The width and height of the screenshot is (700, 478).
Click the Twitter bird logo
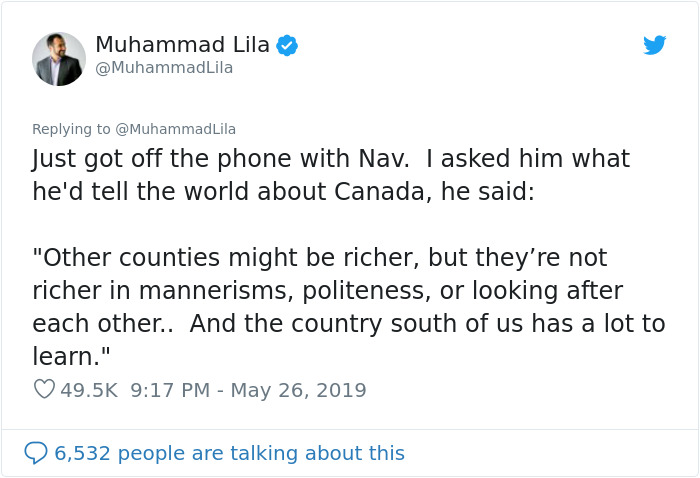click(654, 45)
